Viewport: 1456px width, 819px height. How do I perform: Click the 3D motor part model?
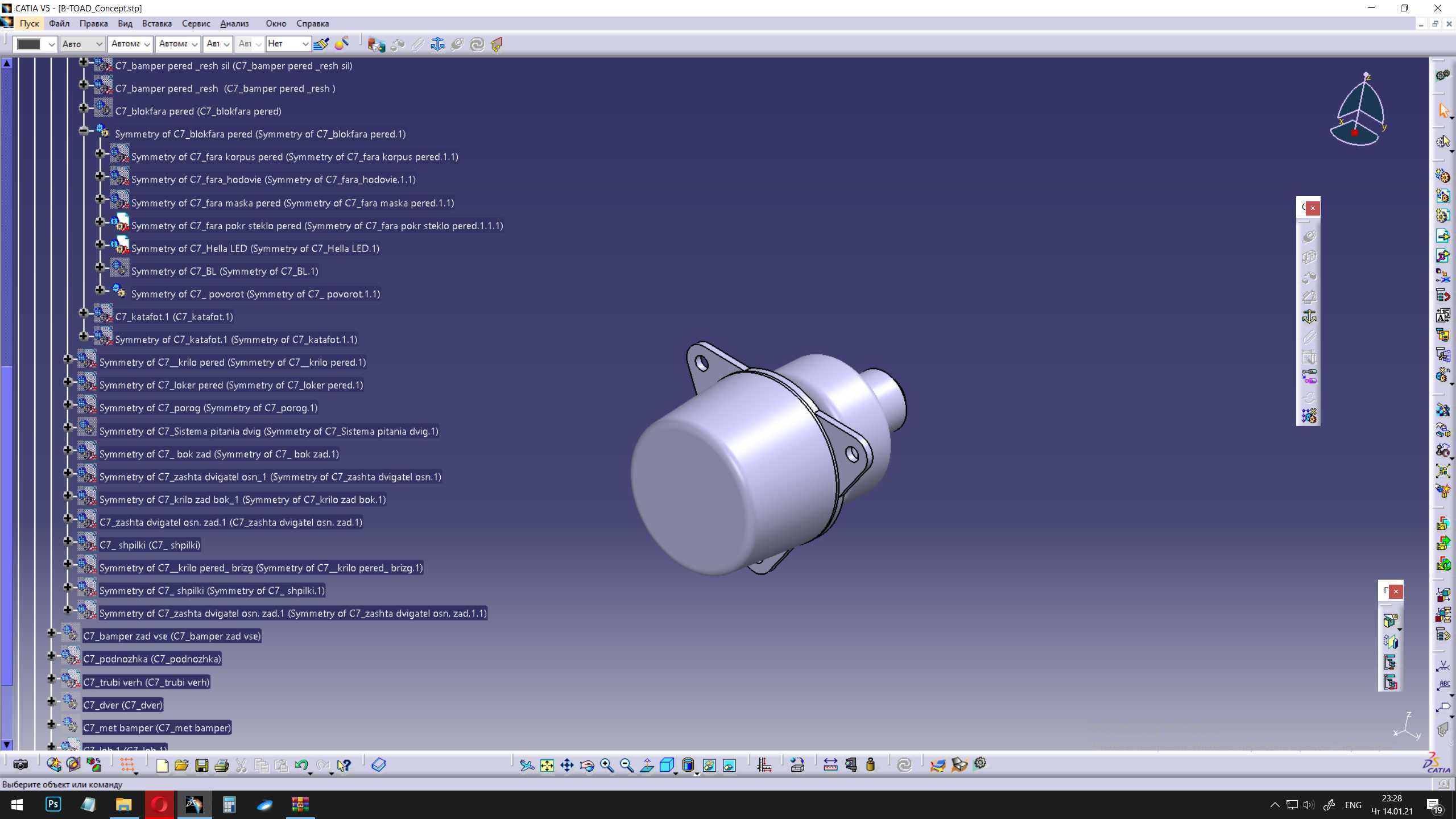point(768,458)
